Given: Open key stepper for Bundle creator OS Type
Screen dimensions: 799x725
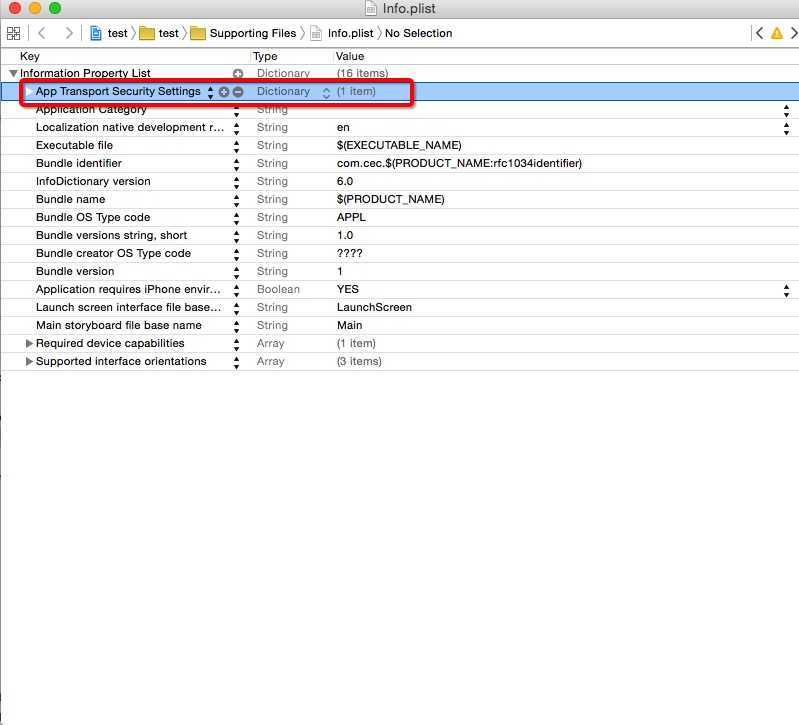Looking at the screenshot, I should click(x=236, y=255).
